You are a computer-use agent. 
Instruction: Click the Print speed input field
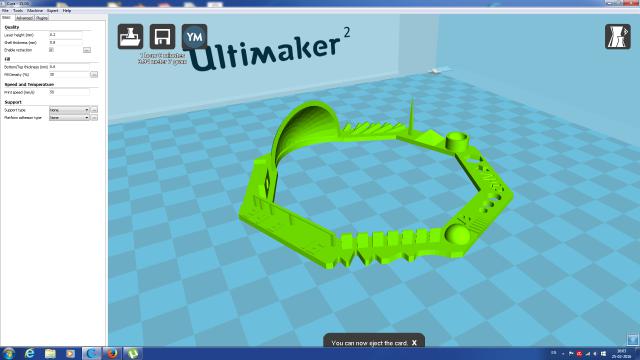[x=69, y=92]
